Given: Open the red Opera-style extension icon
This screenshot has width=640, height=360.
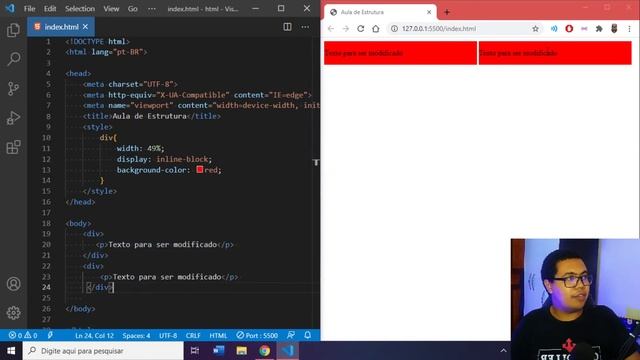Looking at the screenshot, I should 569,29.
